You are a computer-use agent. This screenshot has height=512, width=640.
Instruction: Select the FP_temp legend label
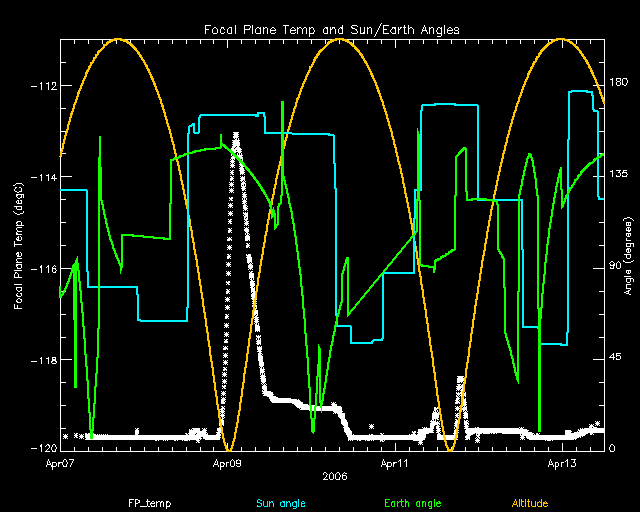coord(147,502)
